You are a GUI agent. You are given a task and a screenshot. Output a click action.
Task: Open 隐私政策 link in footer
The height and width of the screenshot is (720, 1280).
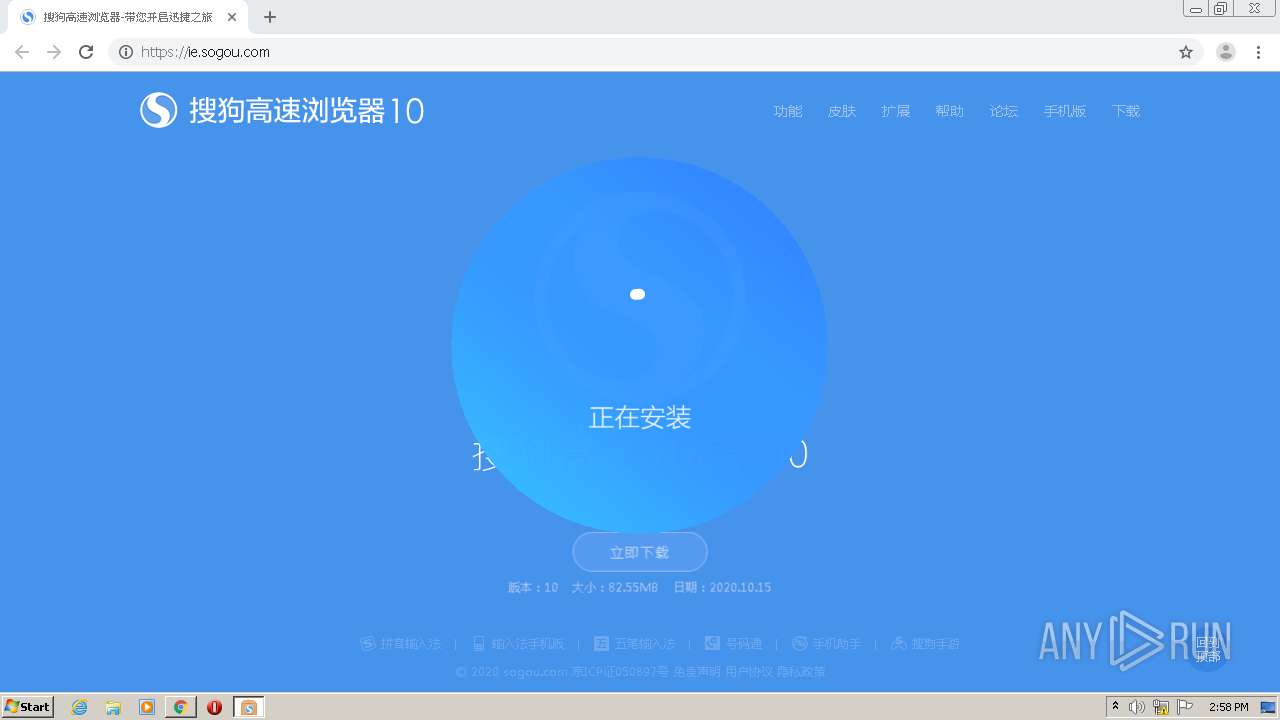(801, 672)
